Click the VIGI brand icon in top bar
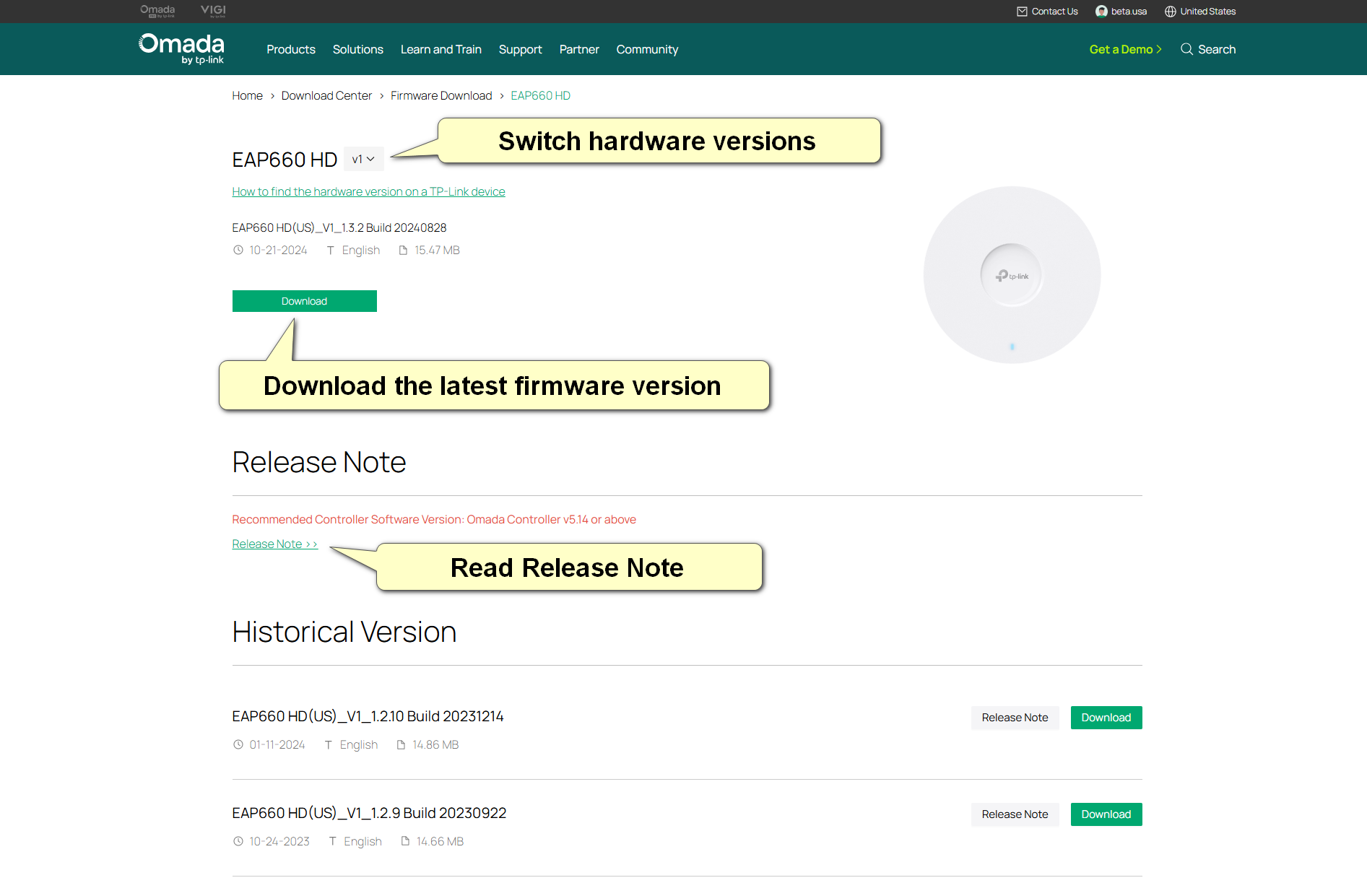Screen dimensions: 1367x896 pos(213,11)
